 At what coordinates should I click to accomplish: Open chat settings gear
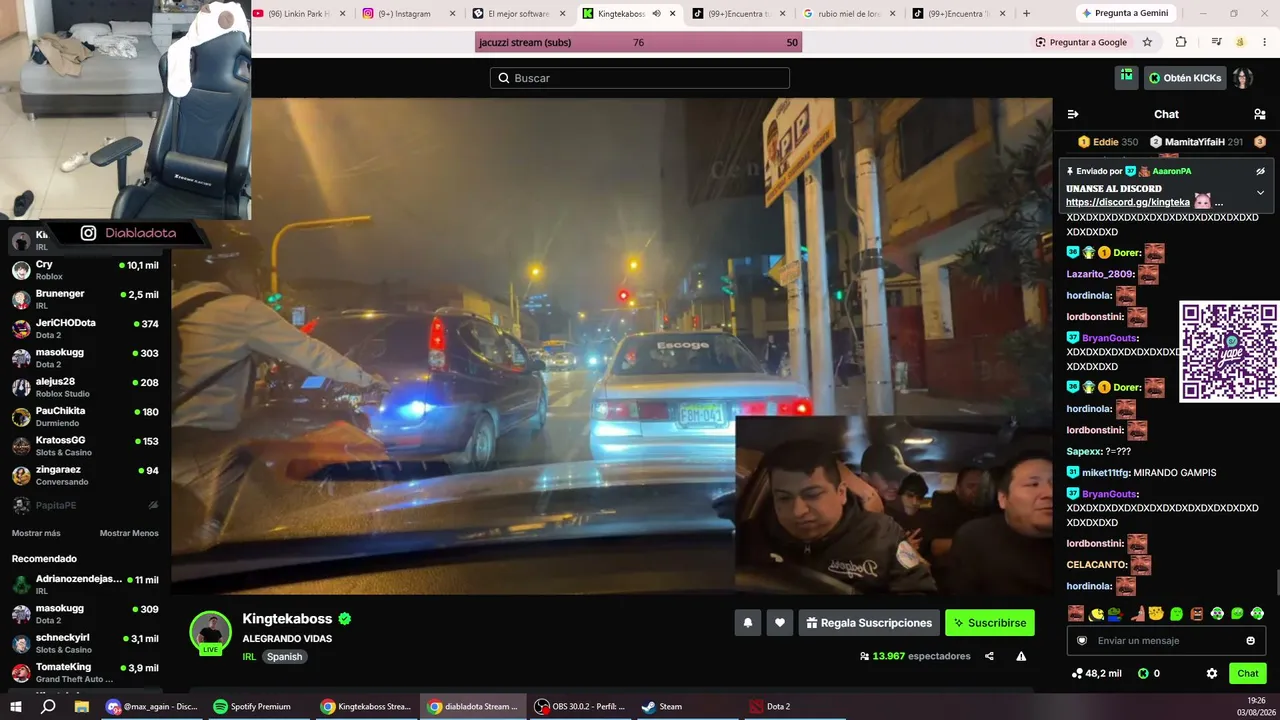pos(1212,673)
